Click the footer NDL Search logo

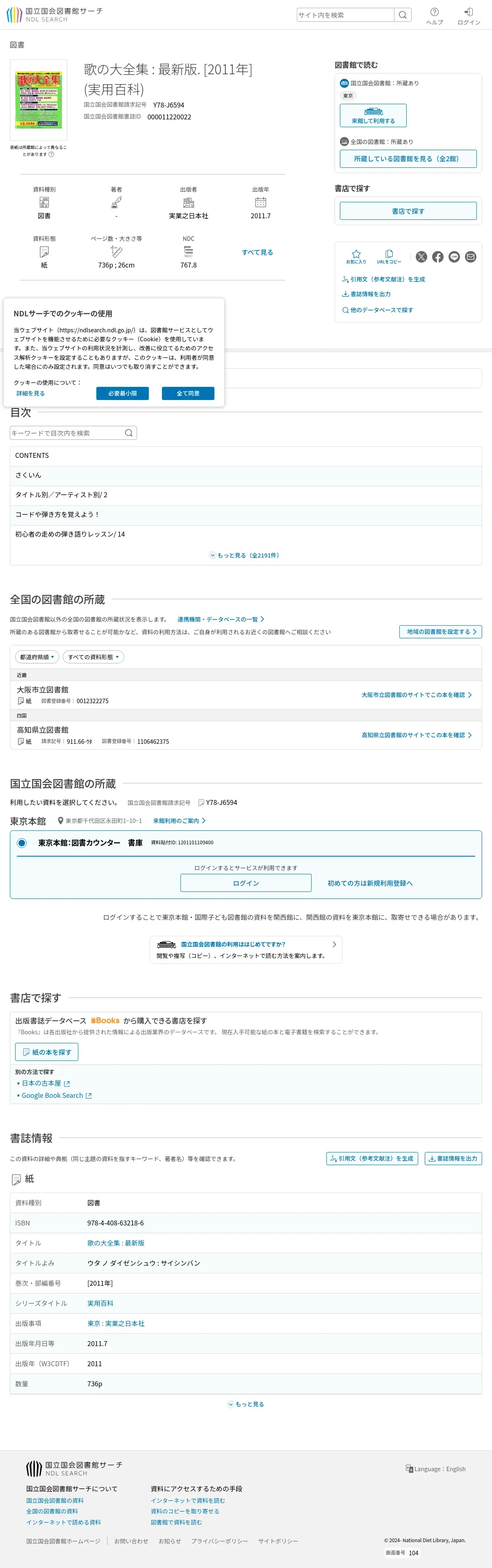coord(74,1468)
